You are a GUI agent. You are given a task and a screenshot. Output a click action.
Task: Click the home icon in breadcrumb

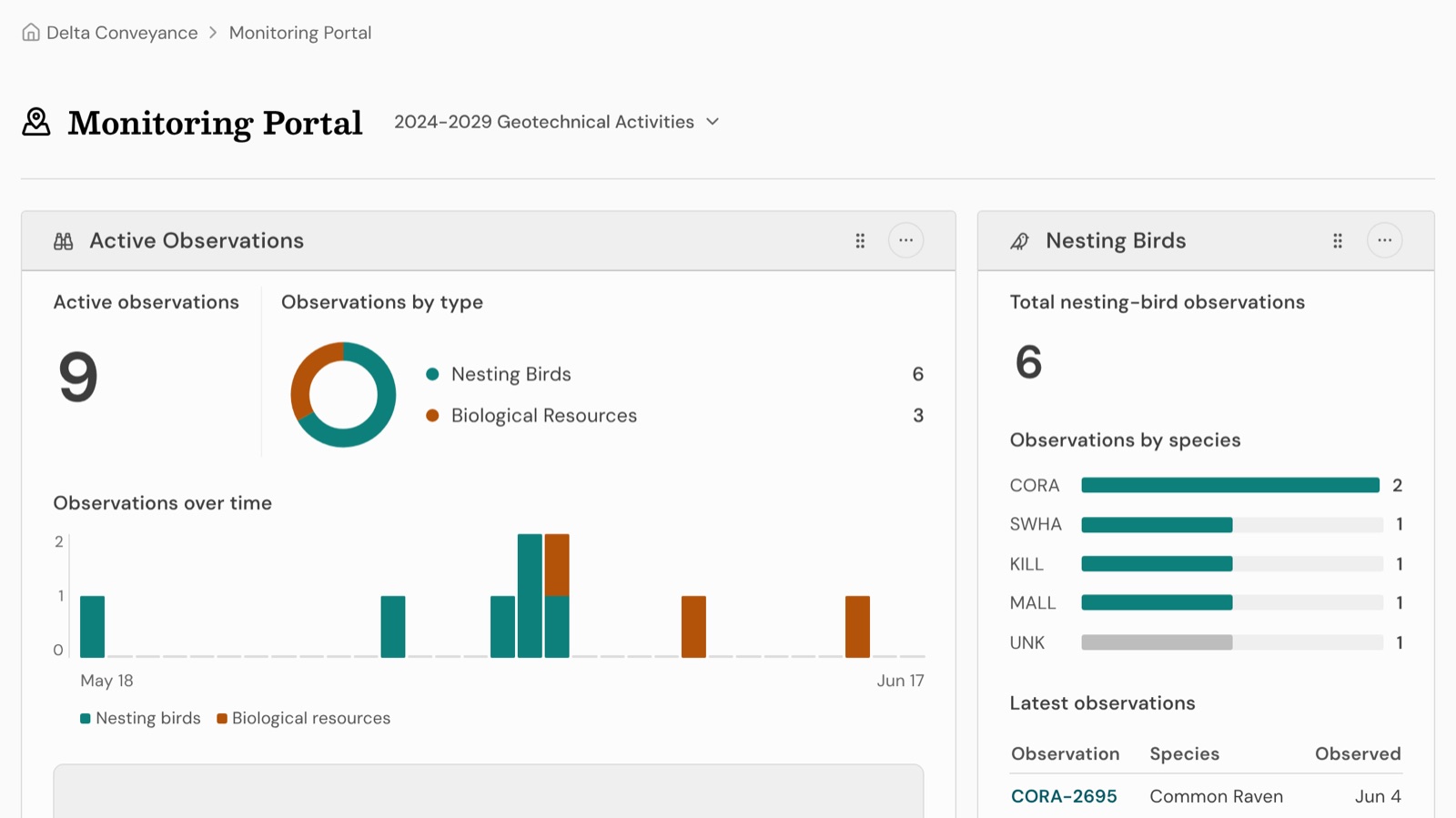pos(31,33)
